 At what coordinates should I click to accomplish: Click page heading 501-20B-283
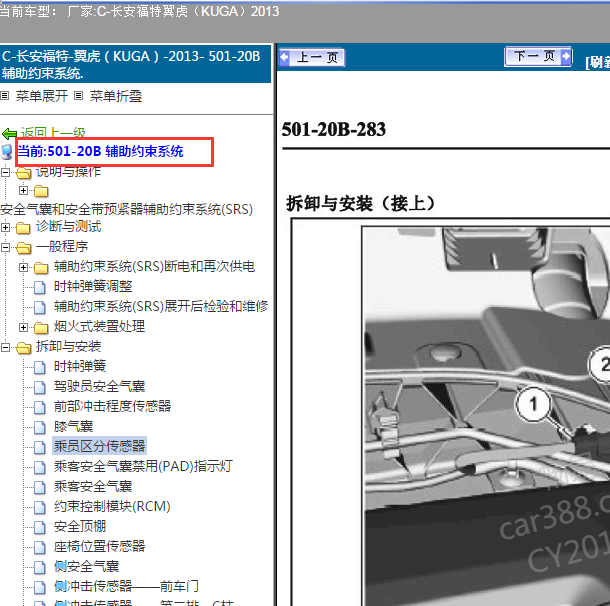333,130
